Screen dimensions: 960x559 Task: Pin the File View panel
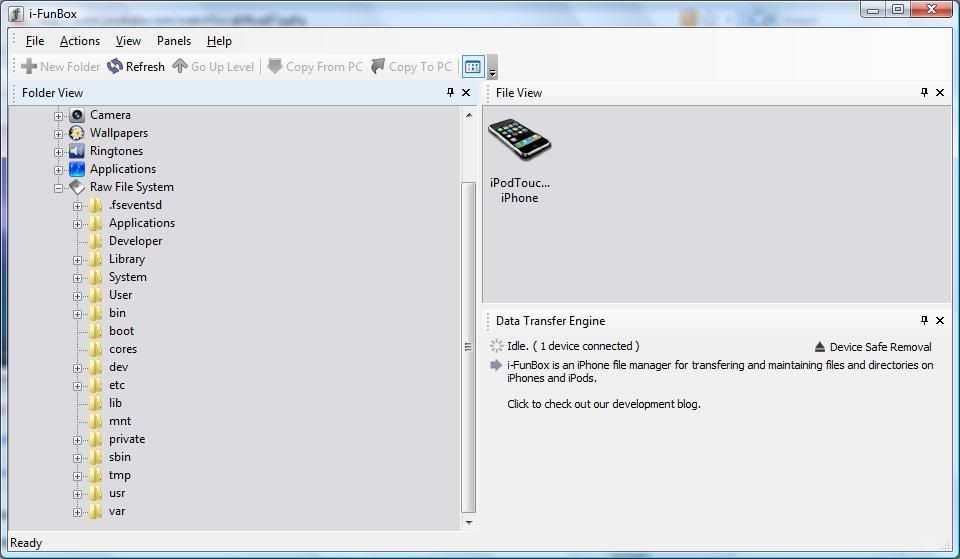tap(924, 92)
